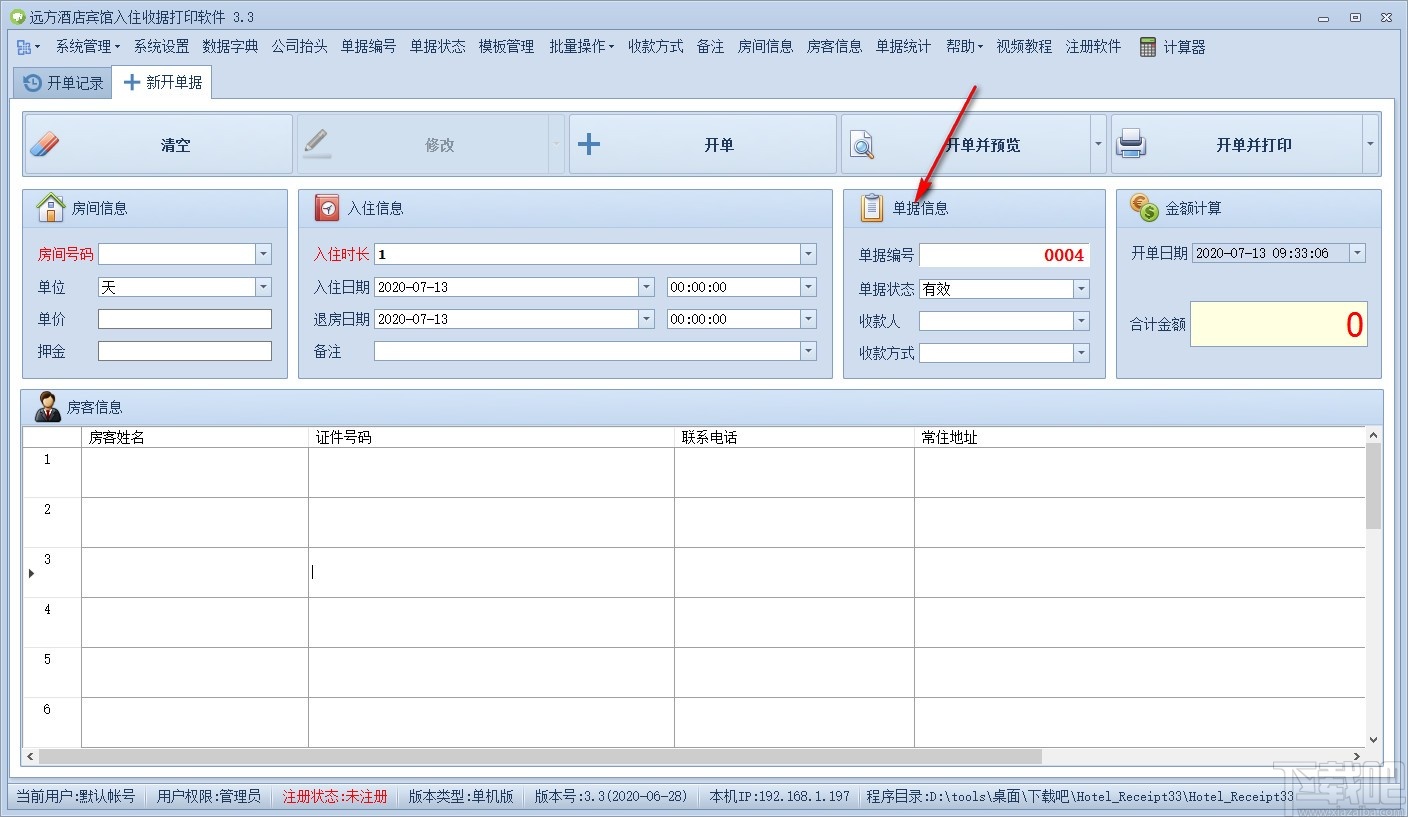Expand the 开单并预览 split arrow

[1098, 145]
